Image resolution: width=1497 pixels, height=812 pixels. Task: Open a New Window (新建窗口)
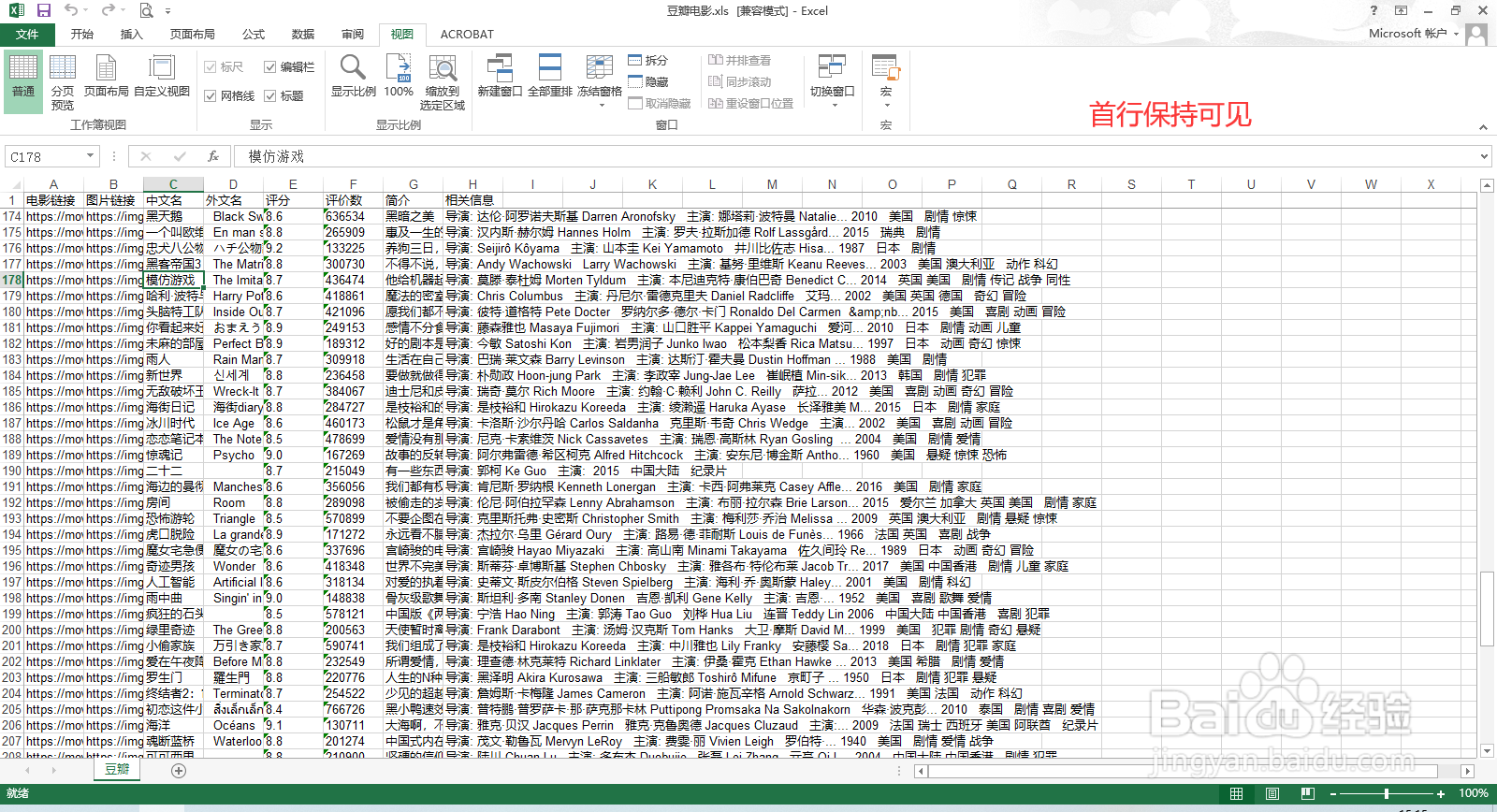click(x=500, y=75)
